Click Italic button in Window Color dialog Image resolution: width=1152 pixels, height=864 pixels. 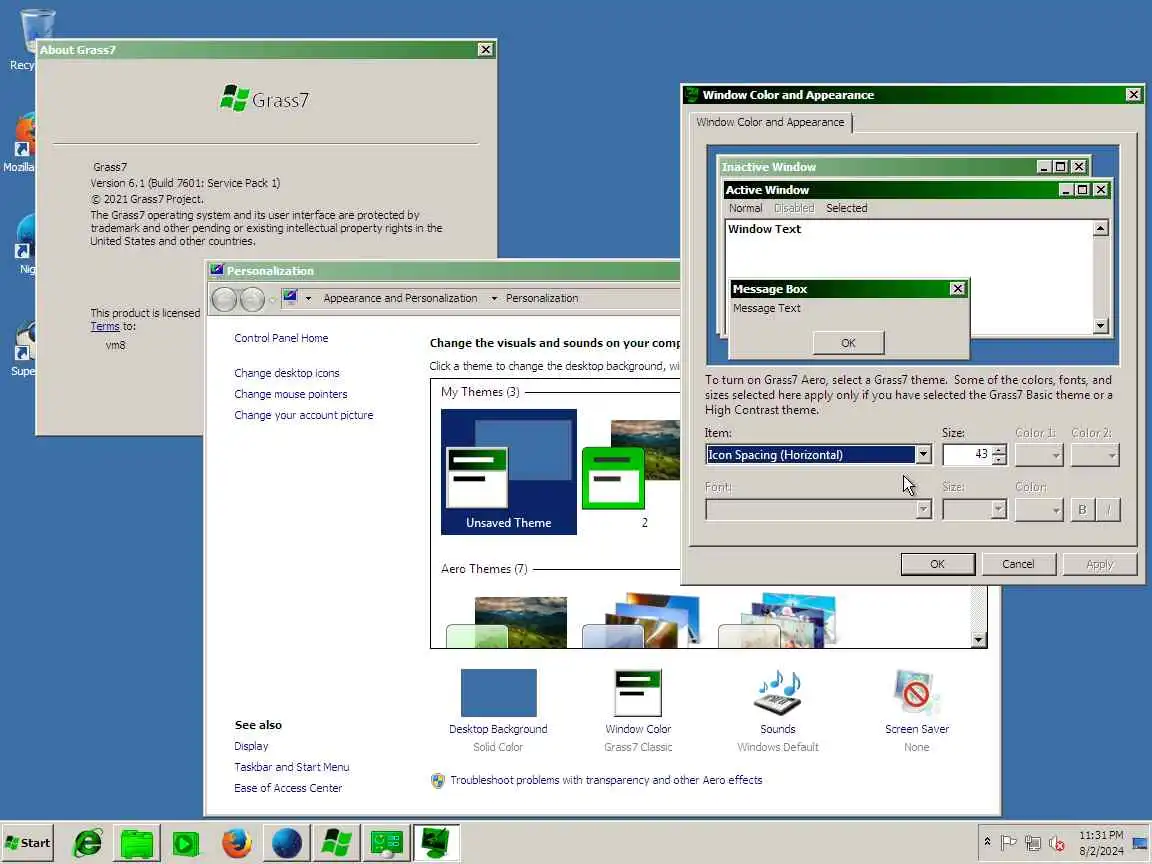(x=1108, y=509)
